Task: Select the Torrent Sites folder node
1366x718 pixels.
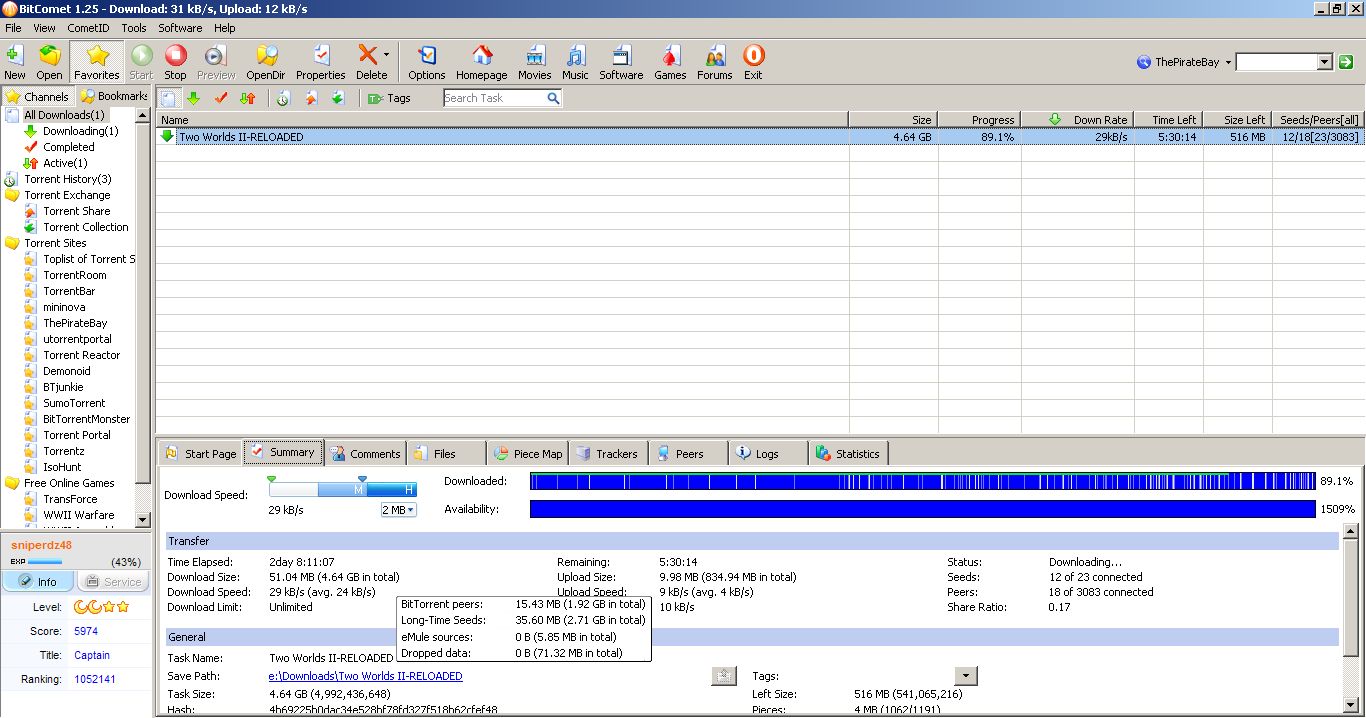Action: 55,243
